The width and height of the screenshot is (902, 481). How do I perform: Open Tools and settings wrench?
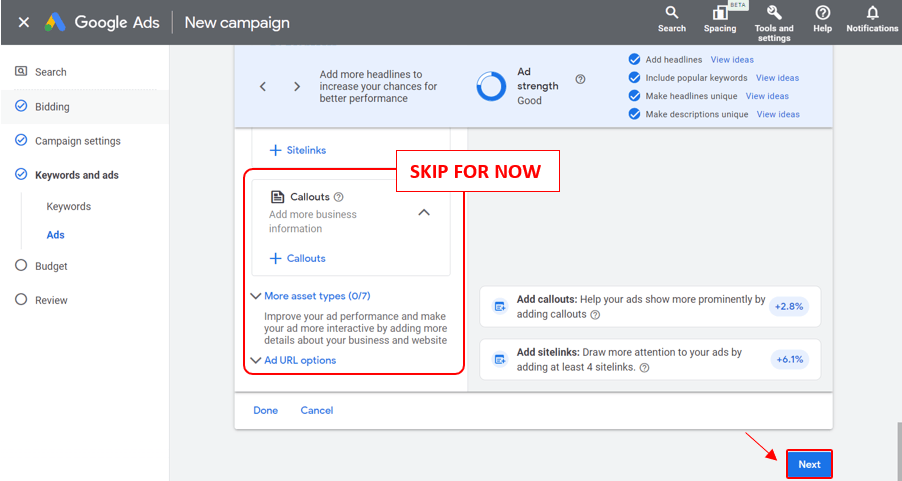(x=774, y=23)
